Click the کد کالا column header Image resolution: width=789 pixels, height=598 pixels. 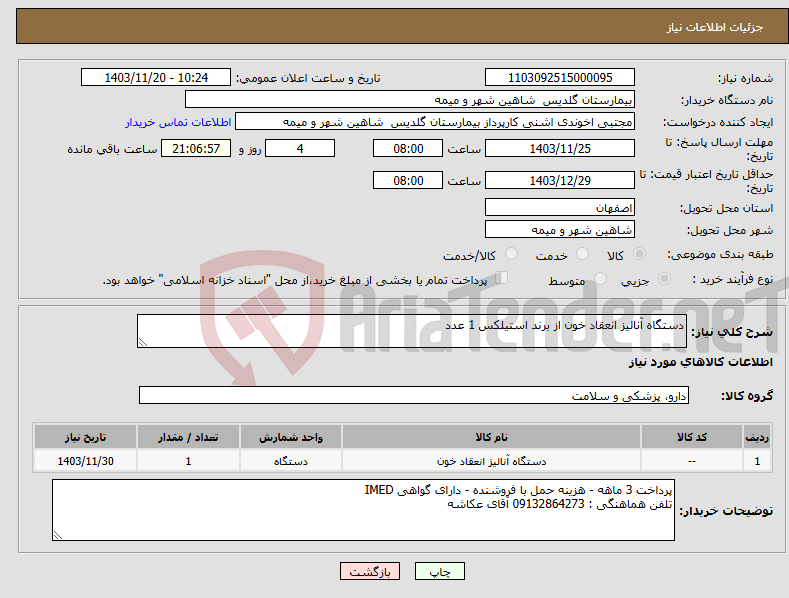coord(692,437)
